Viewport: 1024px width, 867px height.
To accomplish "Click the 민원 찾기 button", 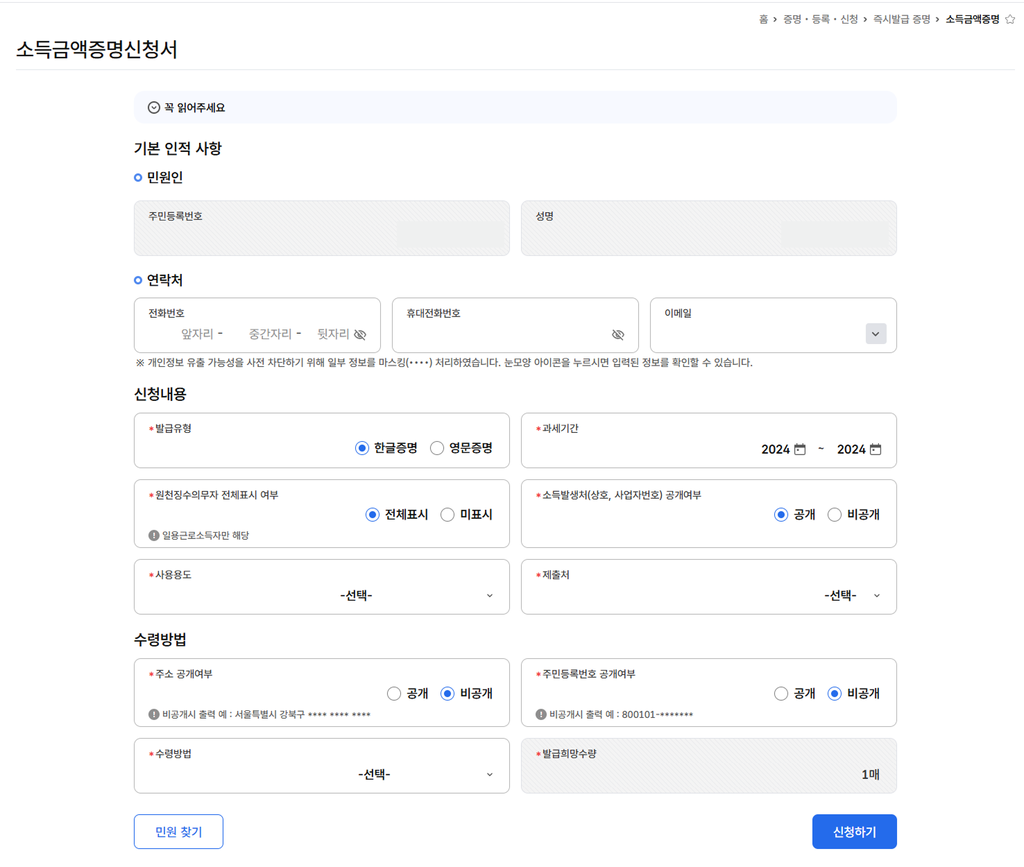I will coord(178,832).
